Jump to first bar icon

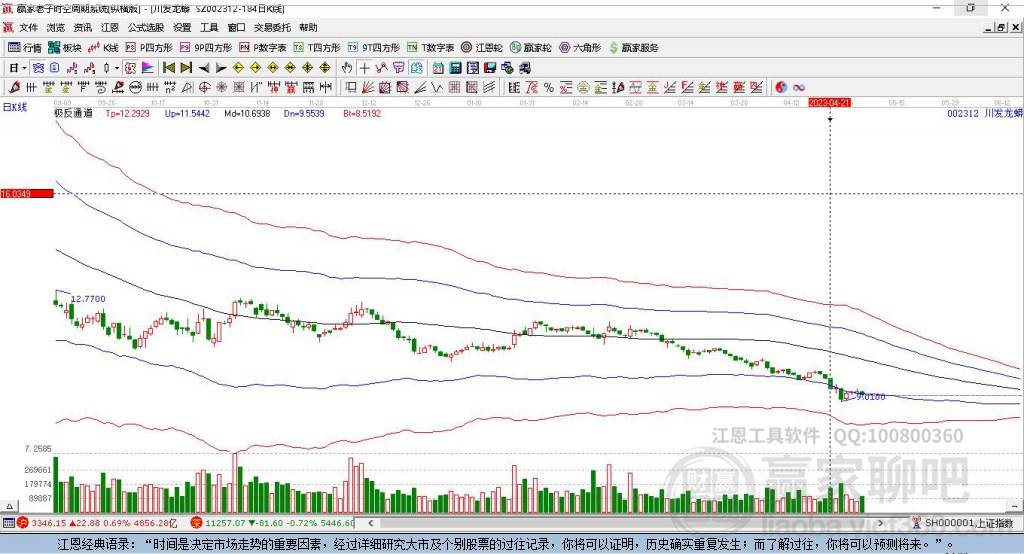168,68
